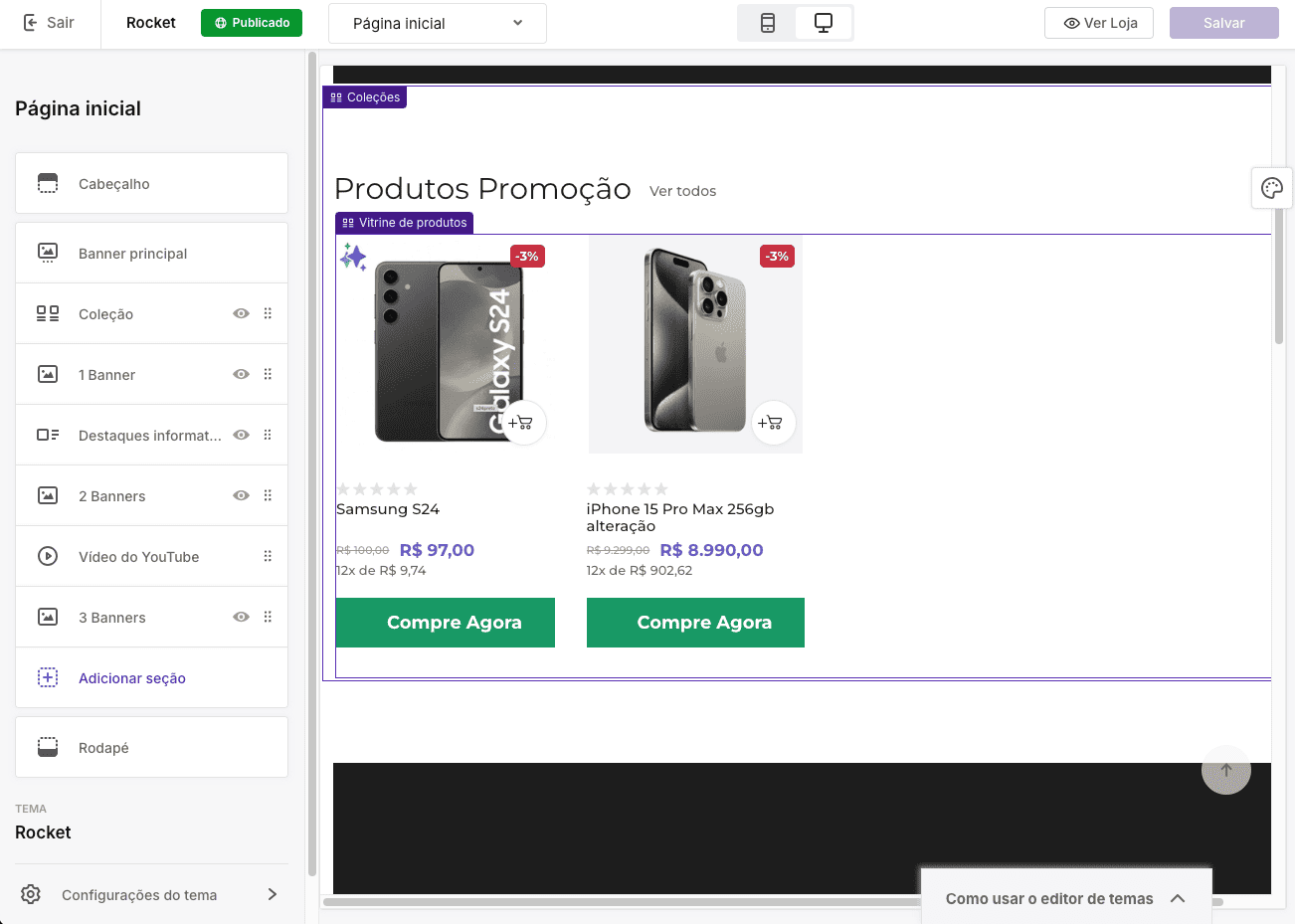The image size is (1295, 924).
Task: Click Adicionar seção link text
Action: point(132,677)
